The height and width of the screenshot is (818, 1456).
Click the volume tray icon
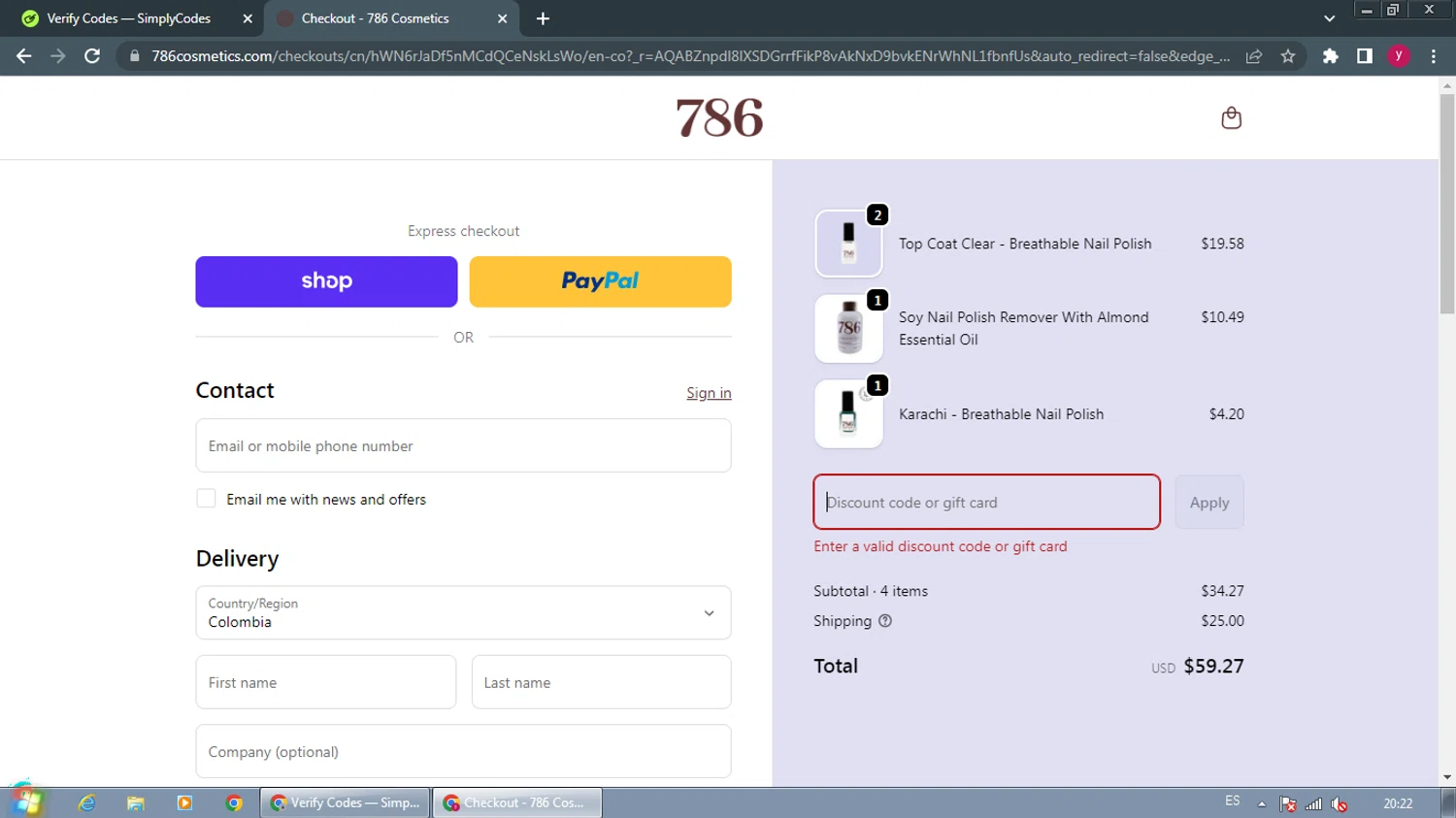coord(1340,803)
